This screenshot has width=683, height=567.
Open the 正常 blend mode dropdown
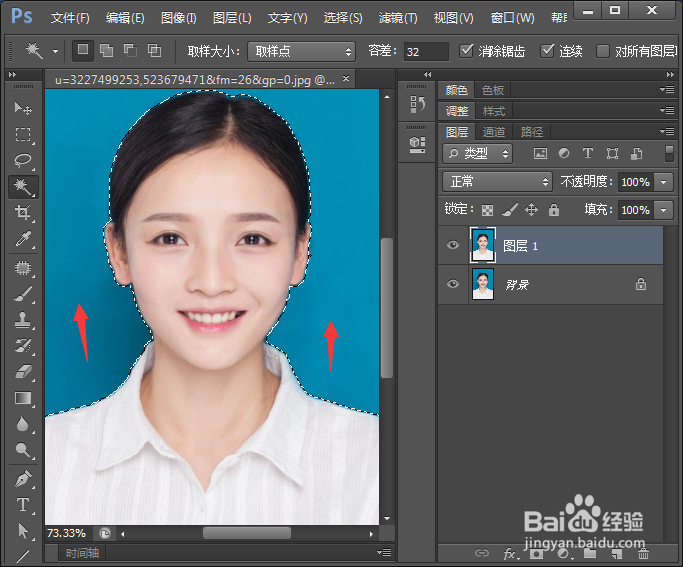point(497,181)
